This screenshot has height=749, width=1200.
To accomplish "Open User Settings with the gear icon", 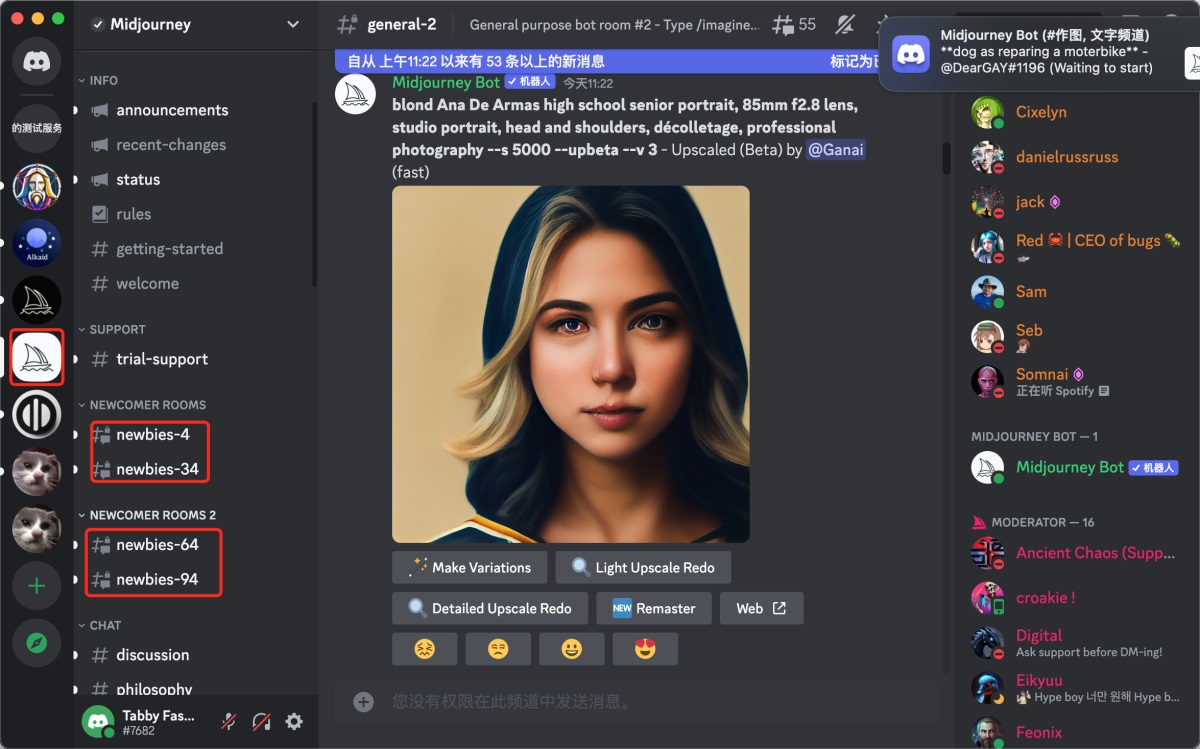I will (x=293, y=721).
